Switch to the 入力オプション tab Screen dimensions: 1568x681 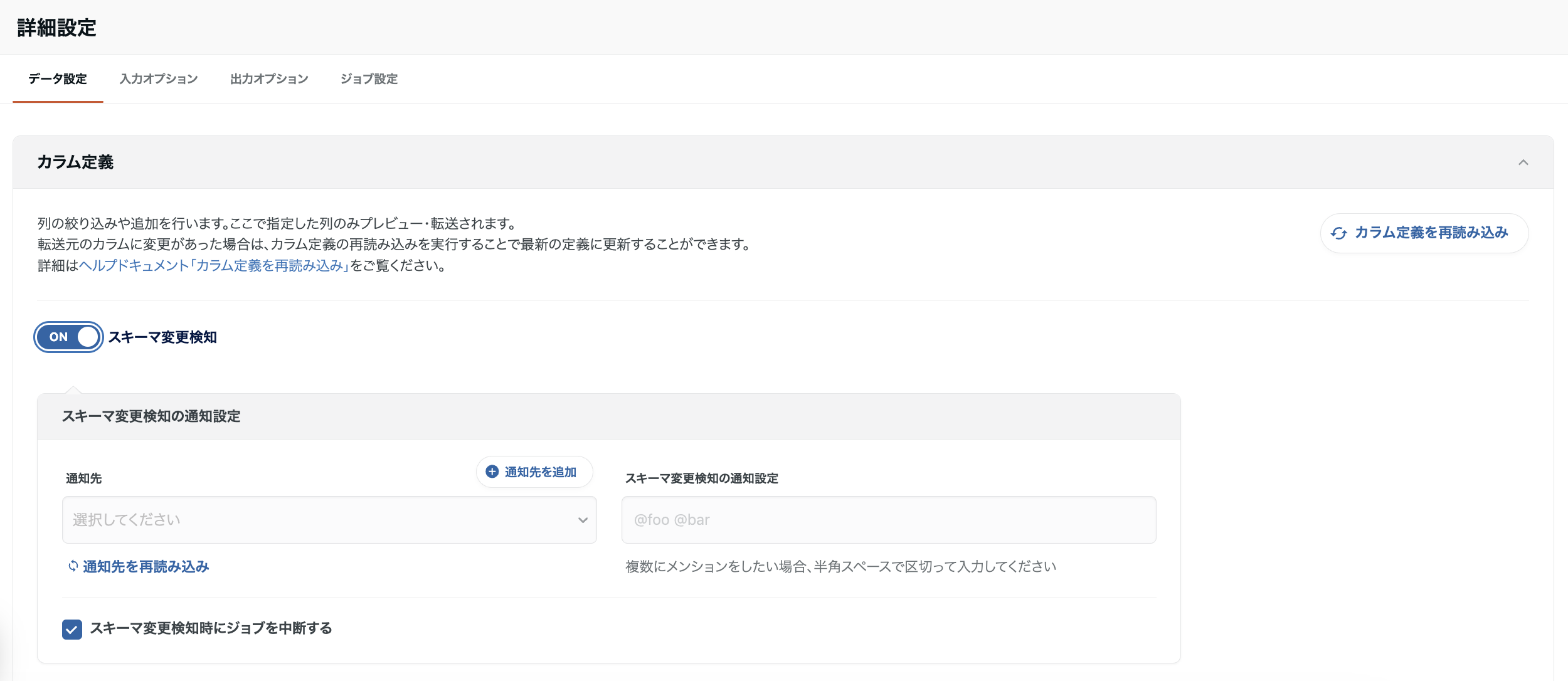pyautogui.click(x=158, y=79)
